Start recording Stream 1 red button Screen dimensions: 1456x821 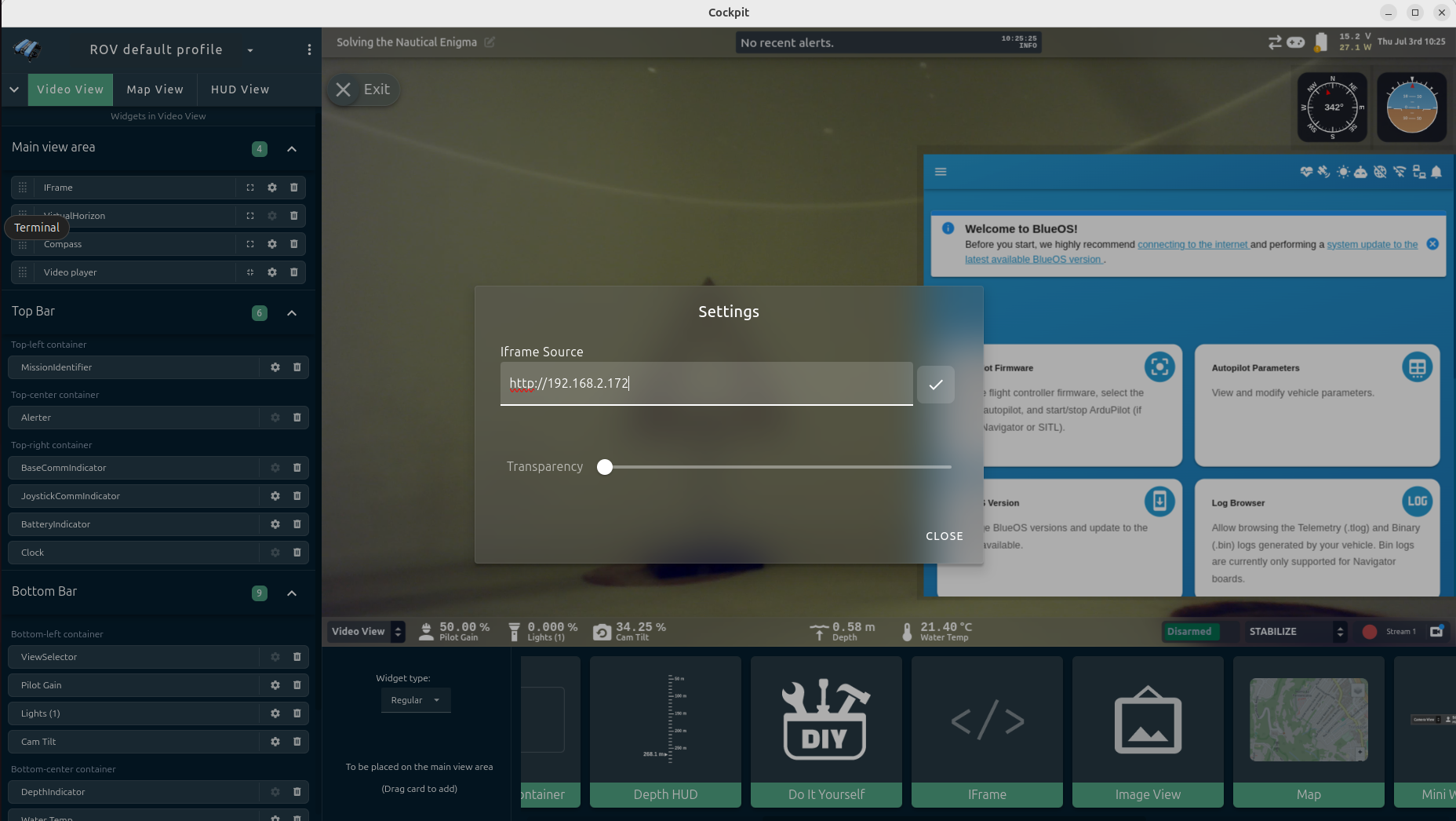1370,632
